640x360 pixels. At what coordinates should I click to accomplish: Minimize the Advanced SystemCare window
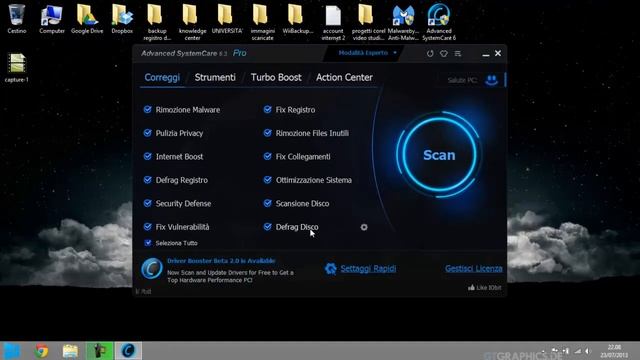click(x=485, y=54)
